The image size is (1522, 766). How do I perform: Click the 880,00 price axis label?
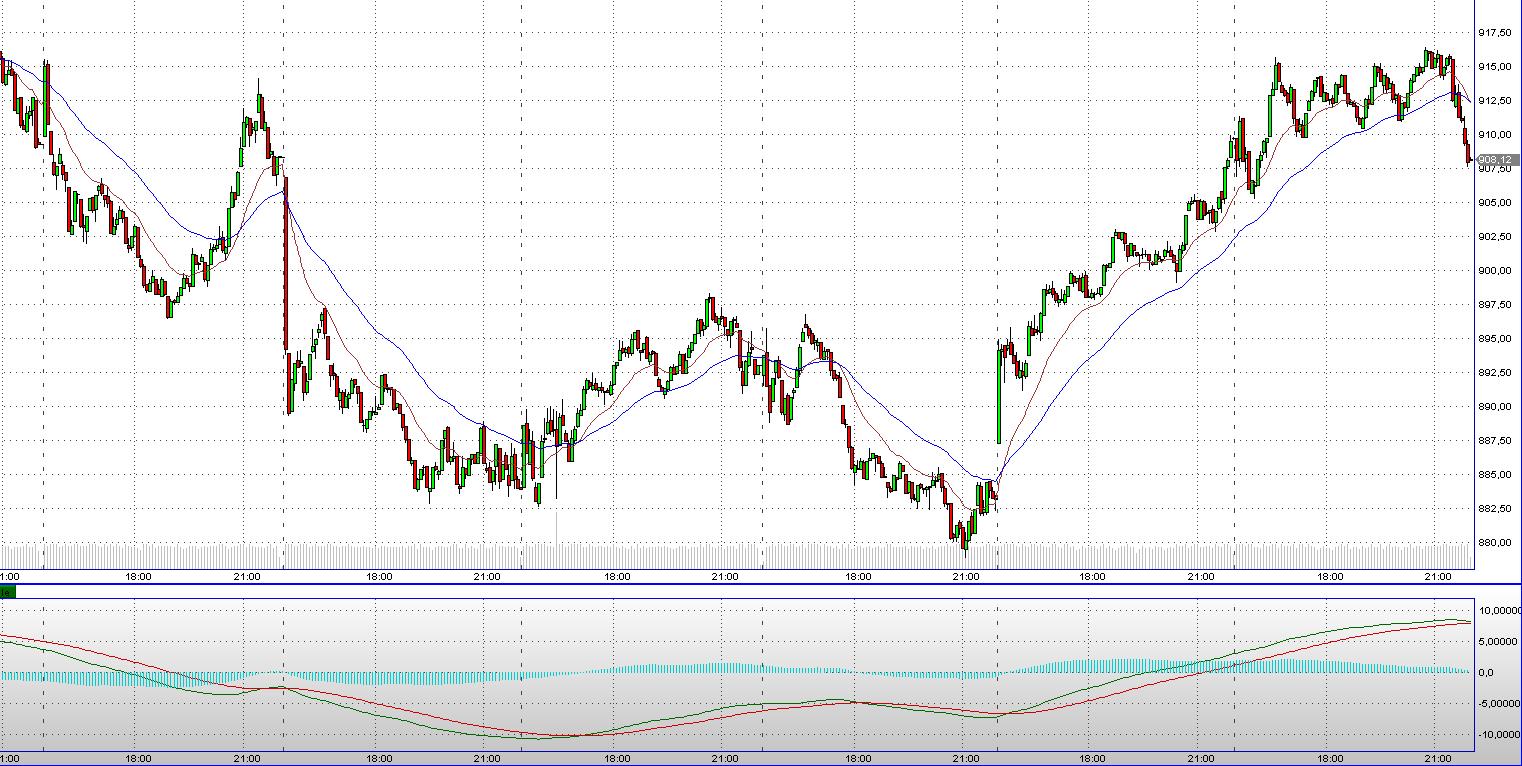[x=1495, y=543]
